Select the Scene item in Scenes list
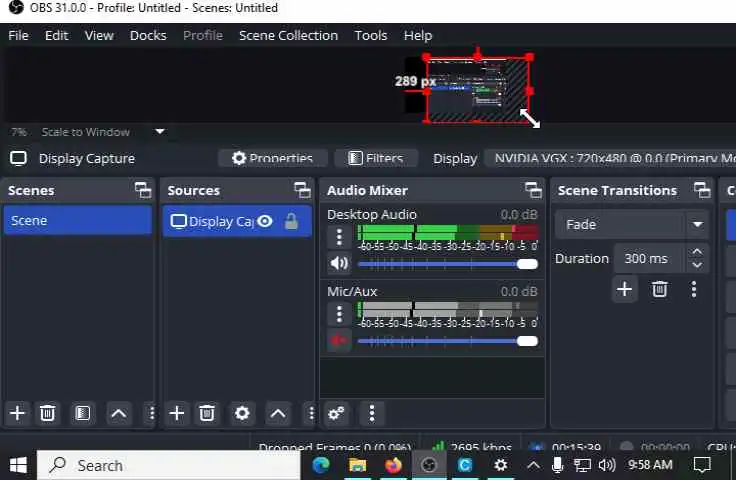The width and height of the screenshot is (736, 480). click(x=77, y=221)
